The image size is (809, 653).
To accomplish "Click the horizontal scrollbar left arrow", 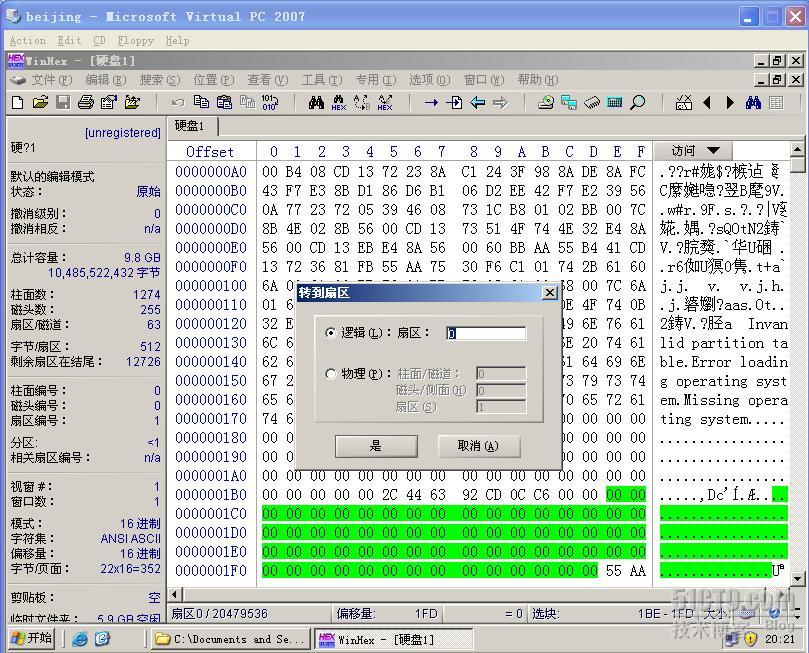I will pos(174,595).
